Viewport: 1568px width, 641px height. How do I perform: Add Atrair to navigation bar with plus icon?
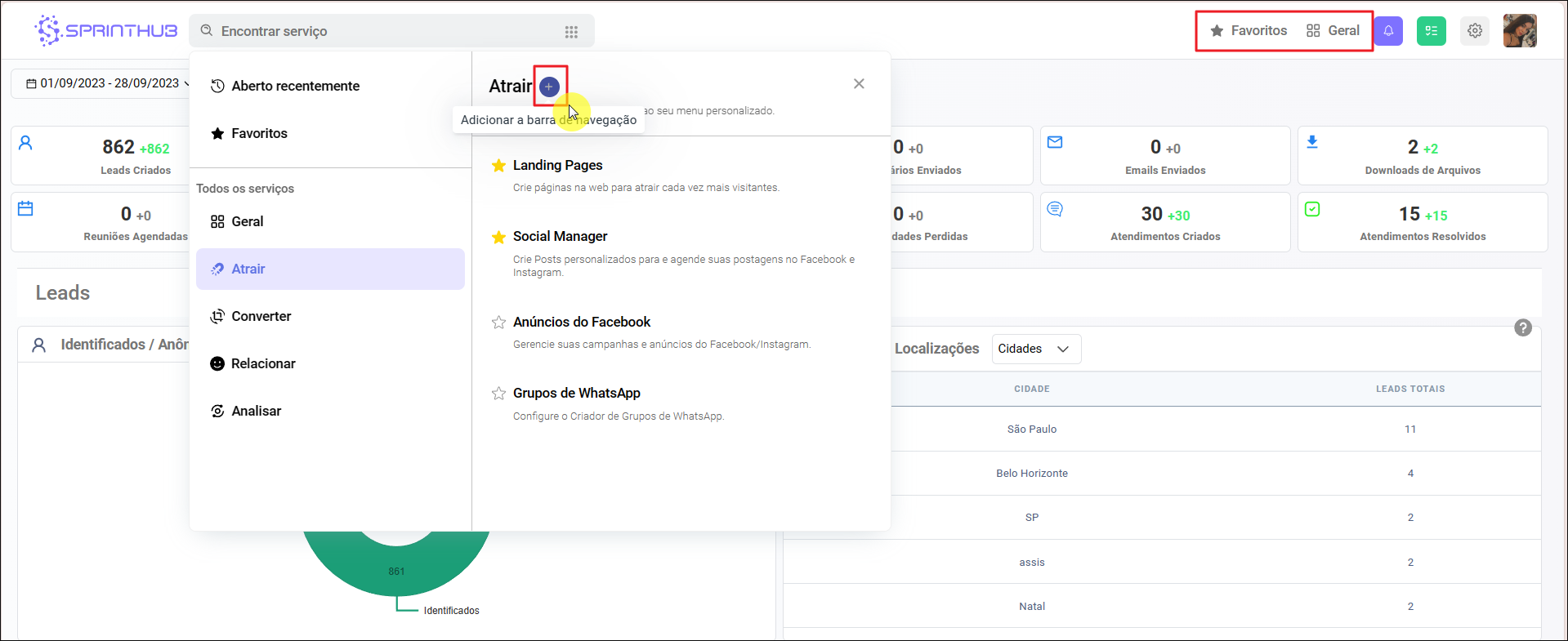549,87
